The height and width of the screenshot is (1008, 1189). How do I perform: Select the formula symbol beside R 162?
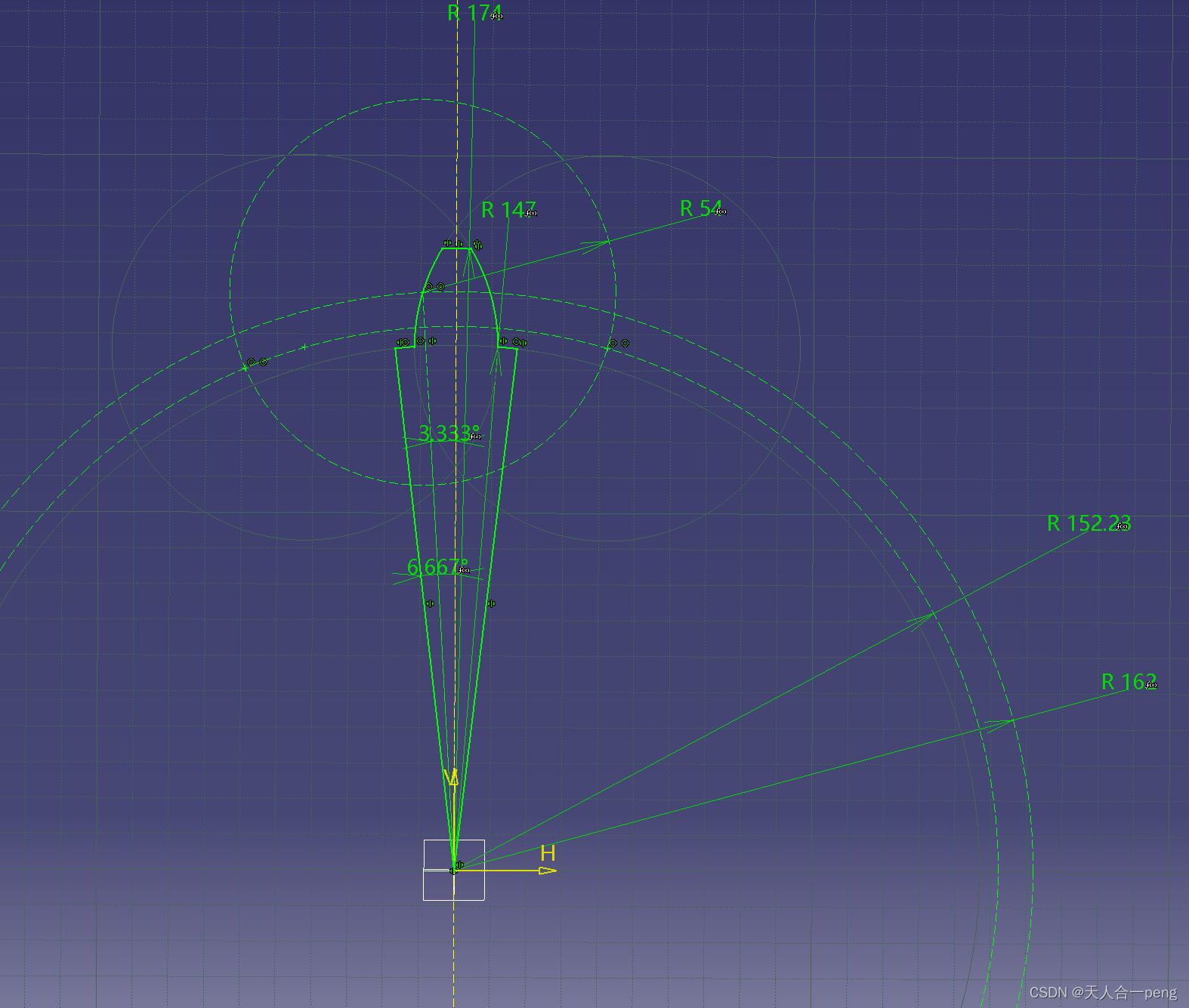pyautogui.click(x=1150, y=686)
